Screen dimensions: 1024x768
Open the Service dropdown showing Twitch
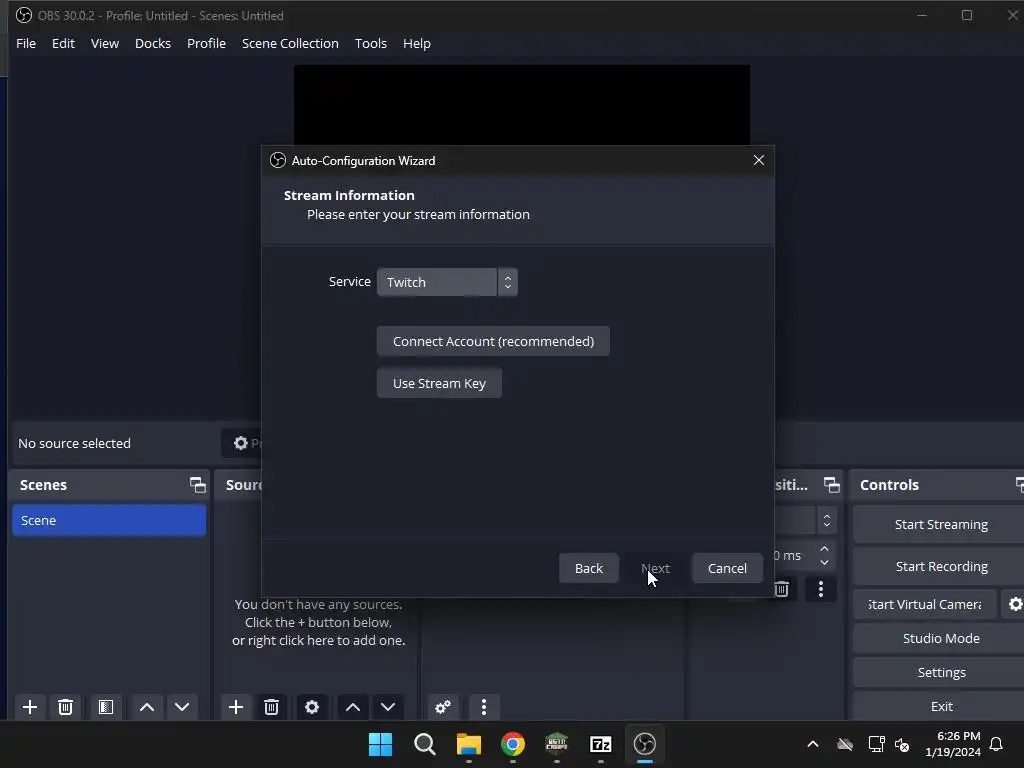coord(447,282)
